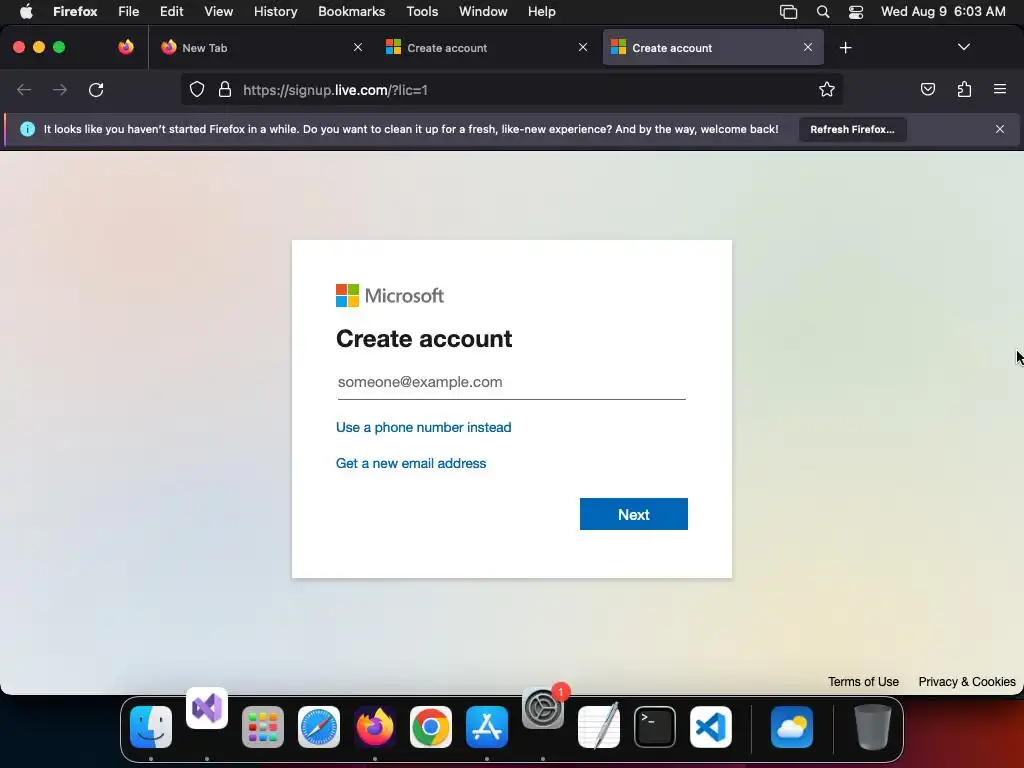
Task: Open Launchpad from the Dock
Action: coord(263,727)
